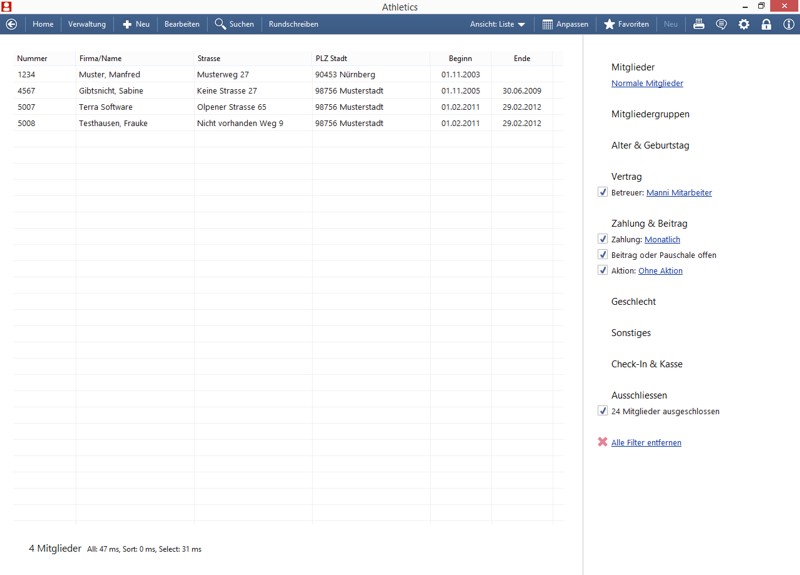Toggle the Aktion filter checkbox

pos(603,270)
